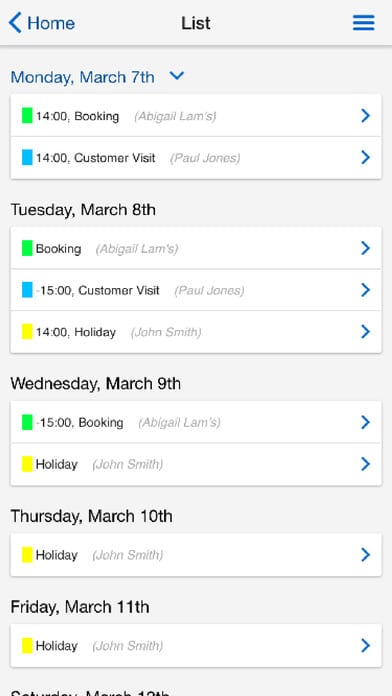Expand the Monday, March 7th date dropdown

tap(177, 76)
